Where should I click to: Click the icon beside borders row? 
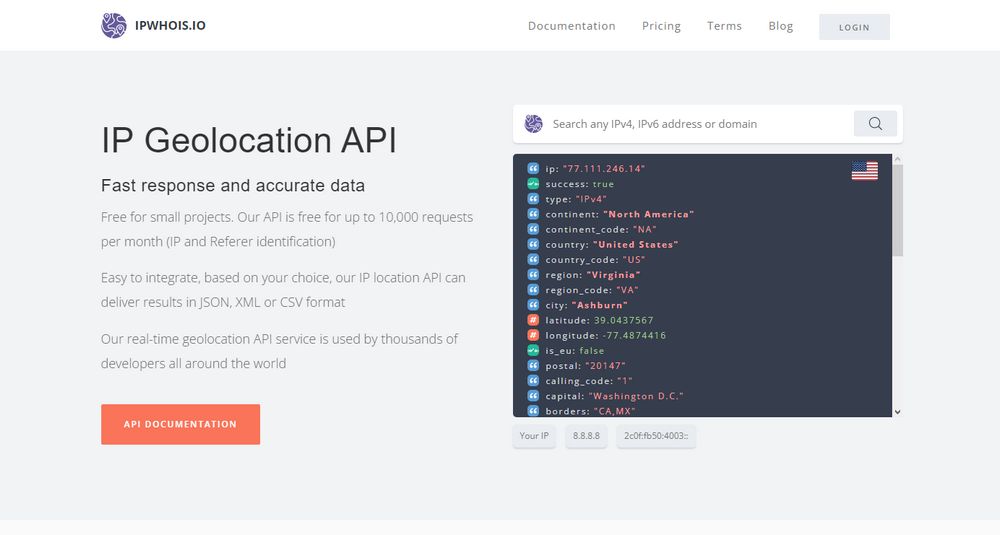tap(533, 411)
